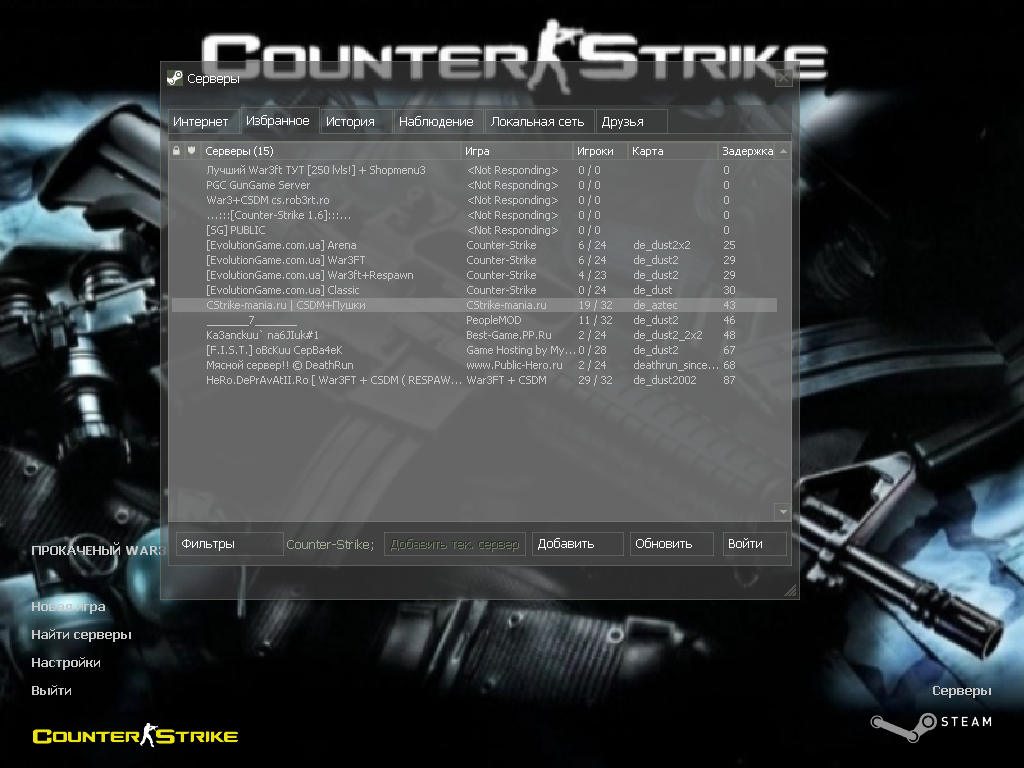
Task: Select the War3+CSDM cs.rob3rt.ro row
Action: click(x=474, y=200)
